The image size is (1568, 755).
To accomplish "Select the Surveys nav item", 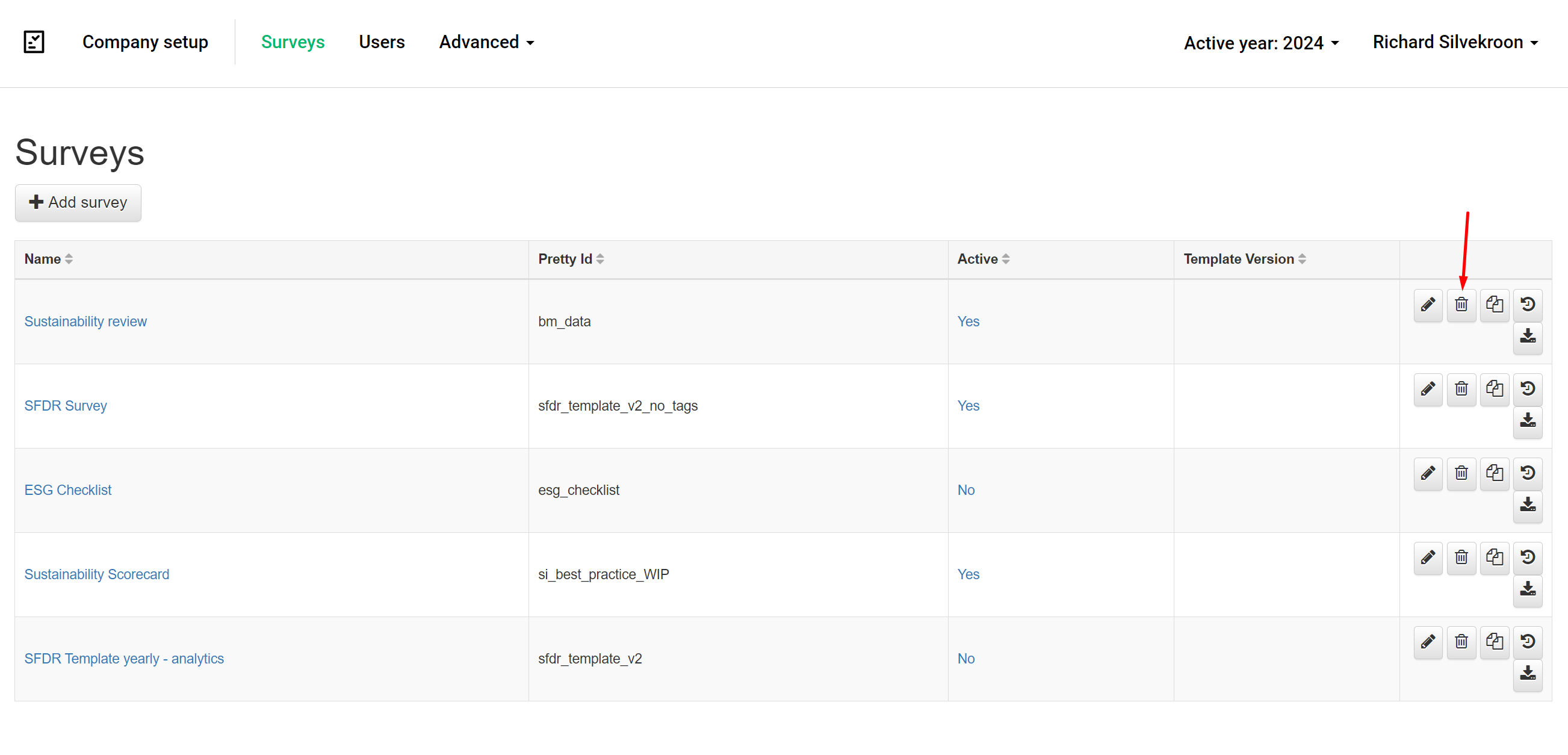I will (x=293, y=42).
